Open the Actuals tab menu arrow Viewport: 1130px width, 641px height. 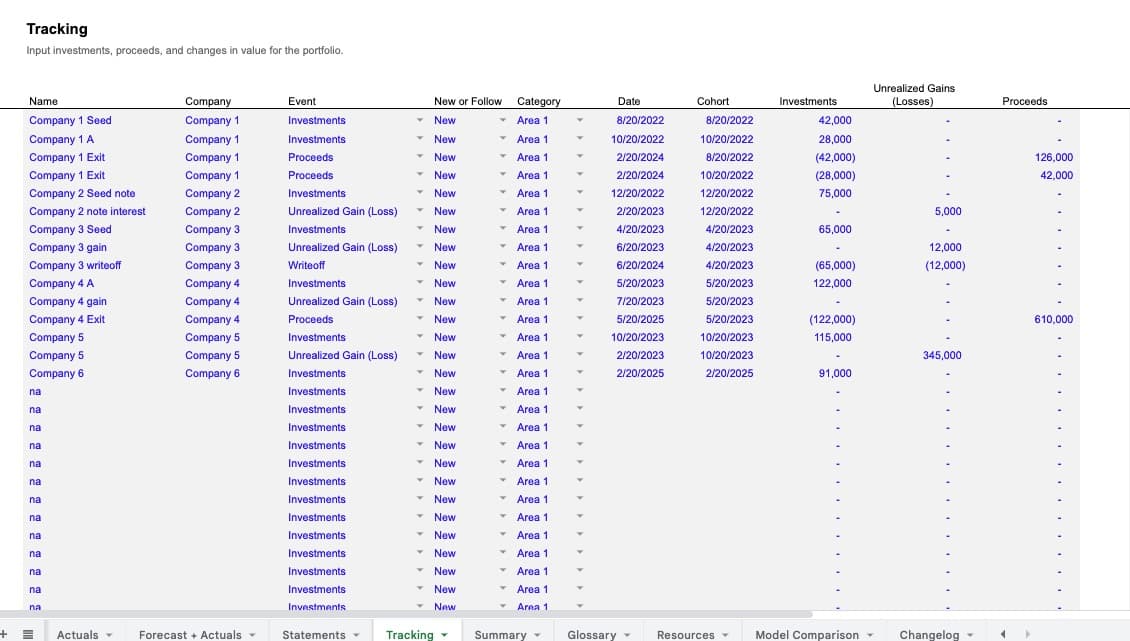108,635
